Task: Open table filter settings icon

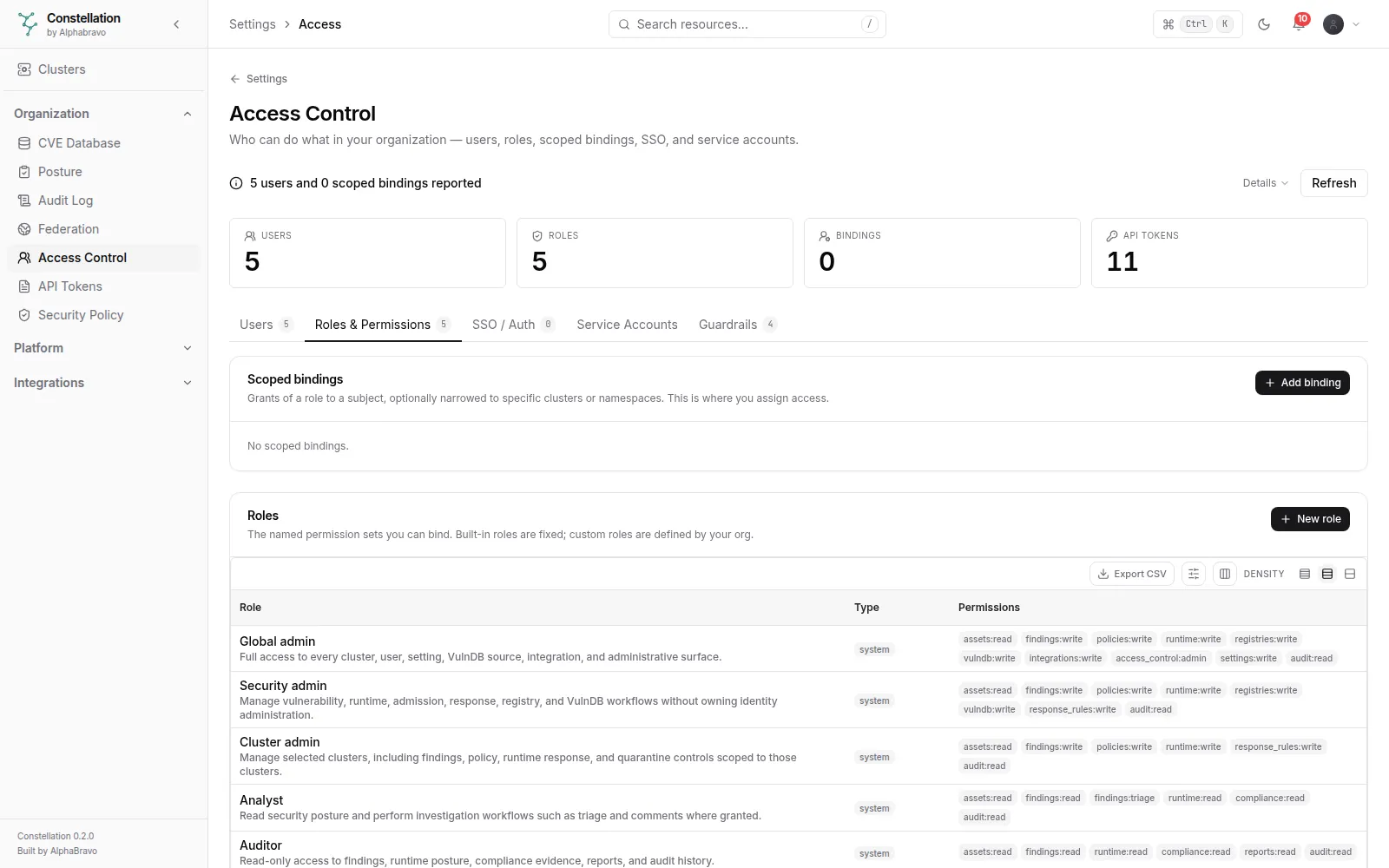Action: coord(1194,574)
